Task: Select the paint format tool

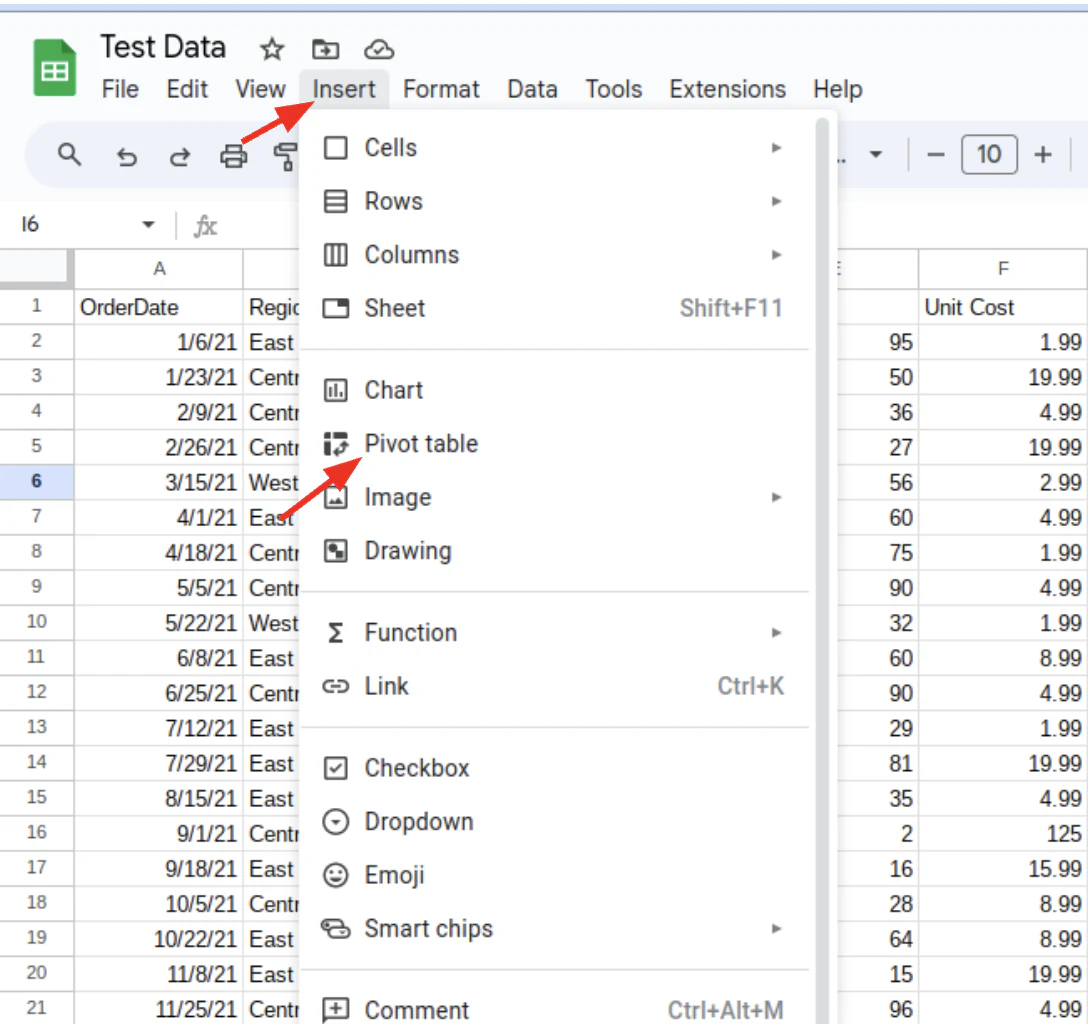Action: coord(285,156)
